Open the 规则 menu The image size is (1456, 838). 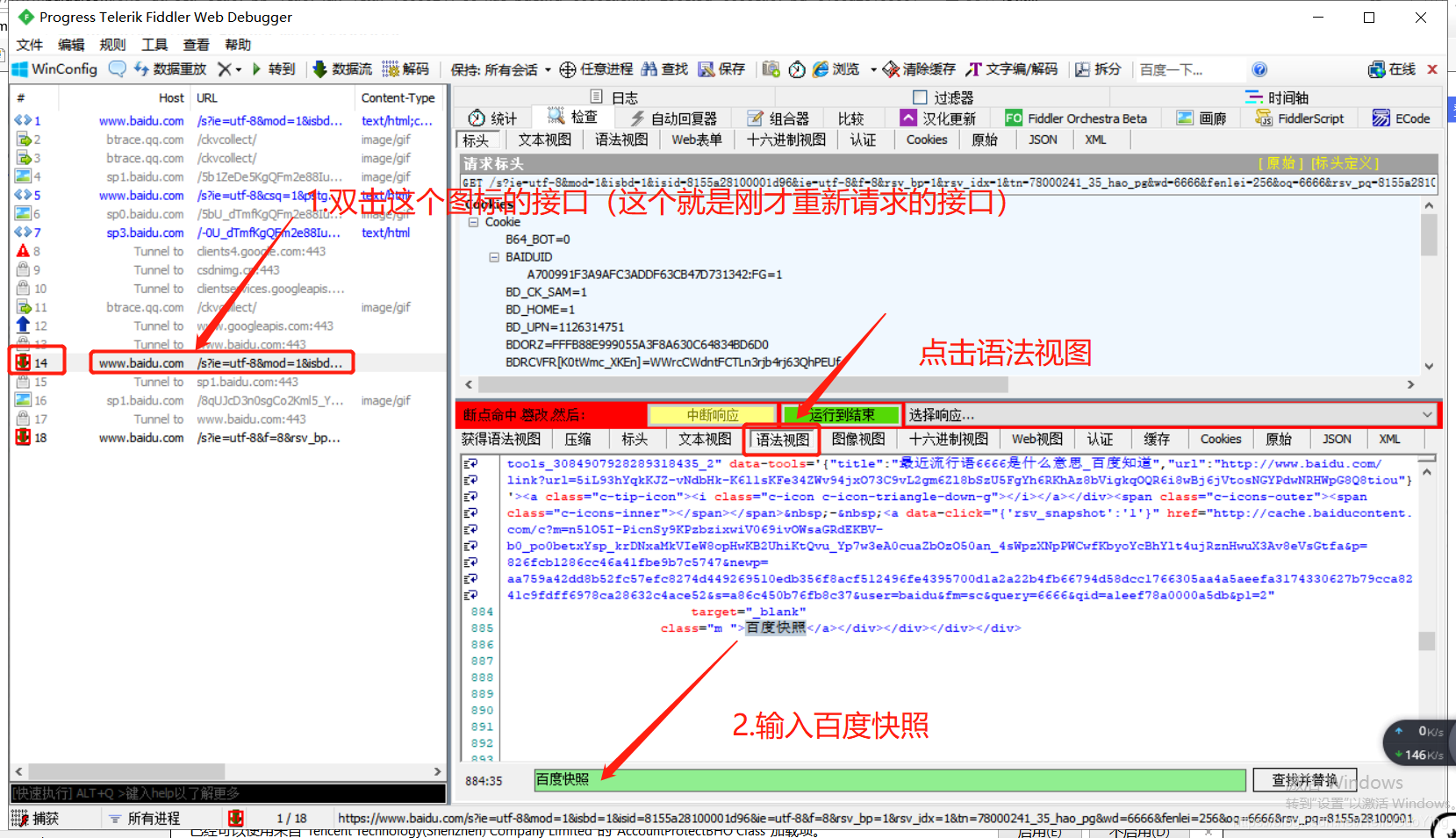click(112, 45)
